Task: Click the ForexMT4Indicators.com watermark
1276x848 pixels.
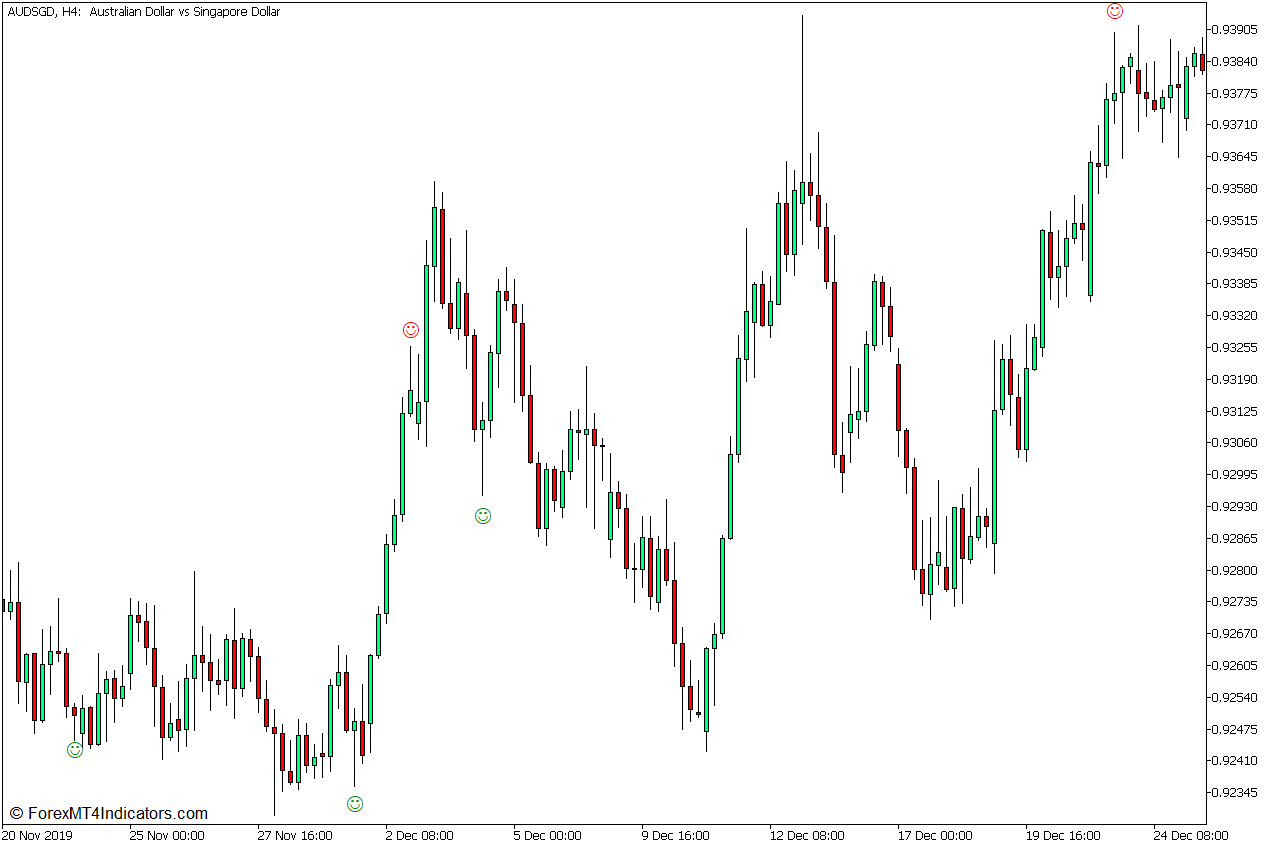Action: (x=108, y=814)
